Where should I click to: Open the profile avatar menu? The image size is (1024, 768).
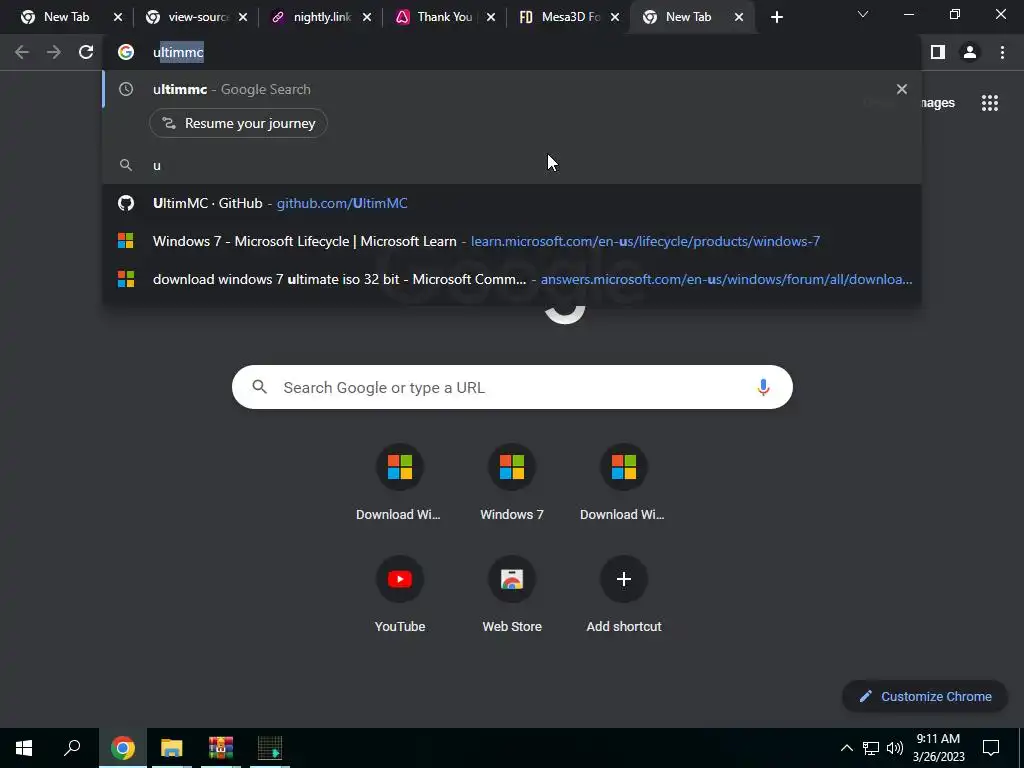click(x=970, y=52)
